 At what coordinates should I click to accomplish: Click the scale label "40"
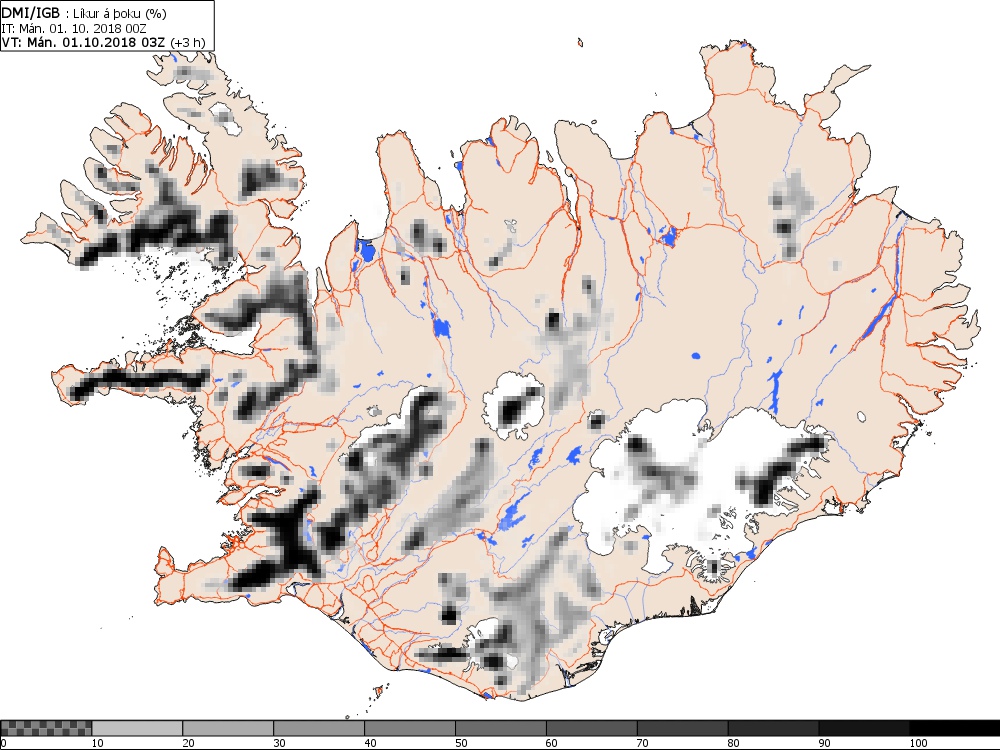click(x=371, y=743)
